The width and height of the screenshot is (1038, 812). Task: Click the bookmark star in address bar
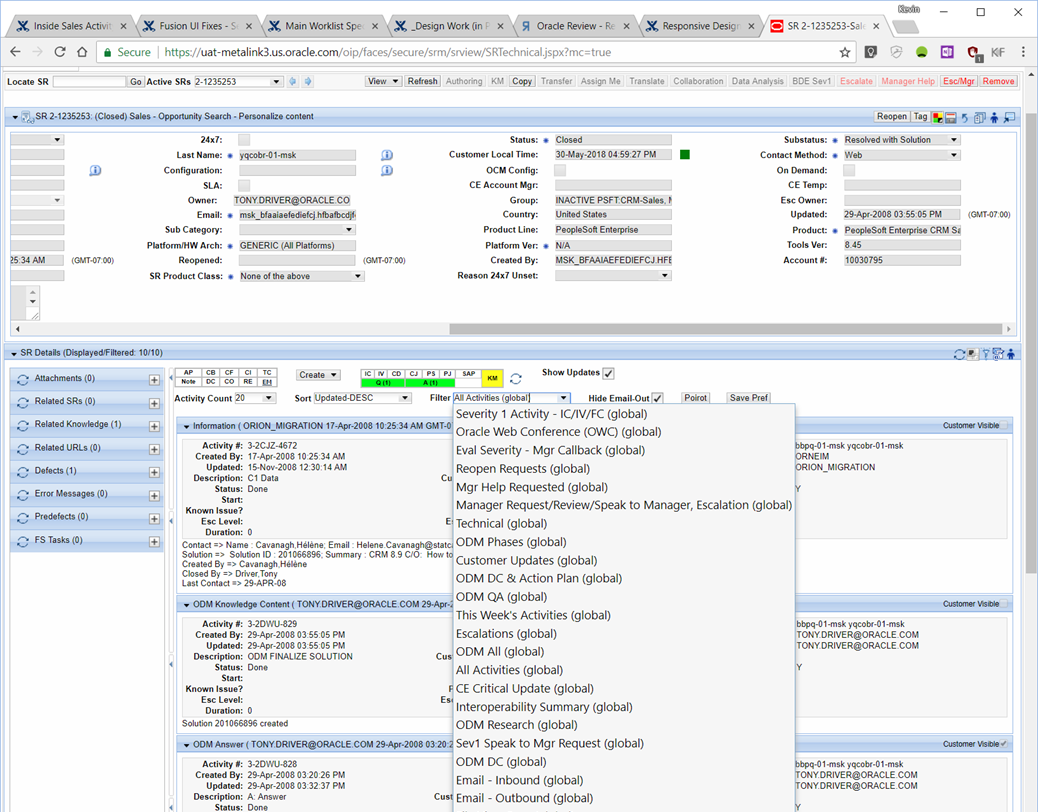point(845,52)
